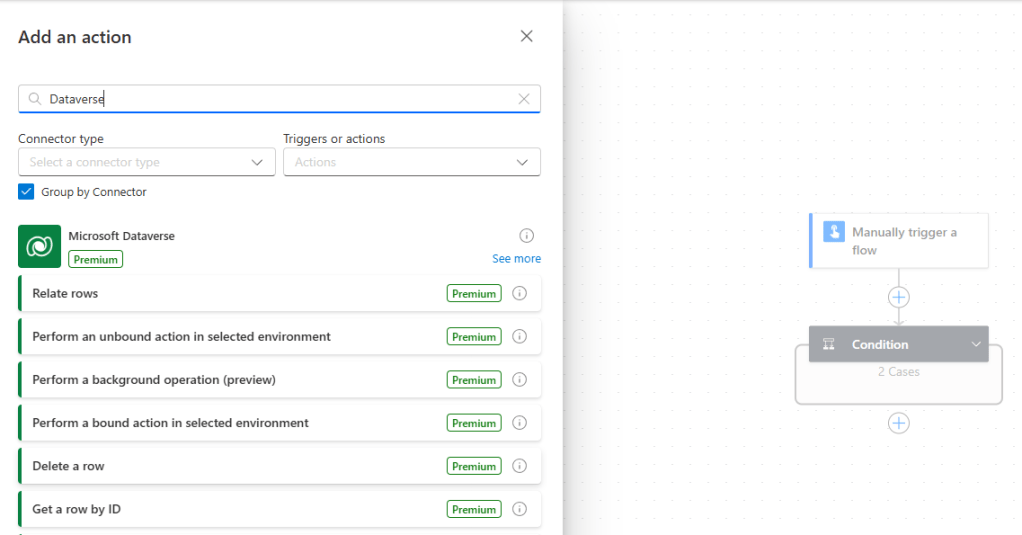Close the Add an action panel
The width and height of the screenshot is (1022, 535).
pyautogui.click(x=527, y=37)
